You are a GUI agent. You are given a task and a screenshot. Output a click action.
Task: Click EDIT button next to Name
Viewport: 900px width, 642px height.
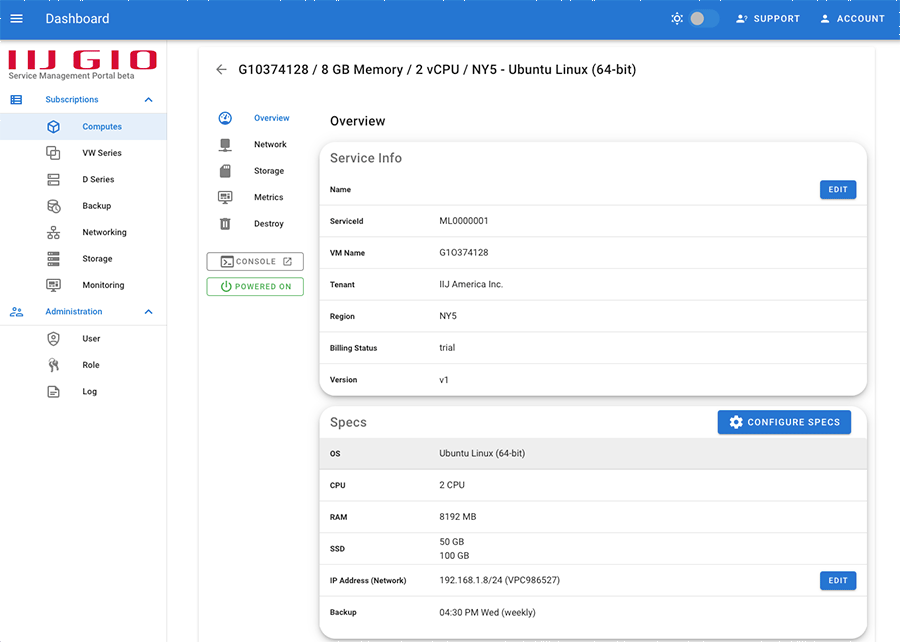click(837, 189)
